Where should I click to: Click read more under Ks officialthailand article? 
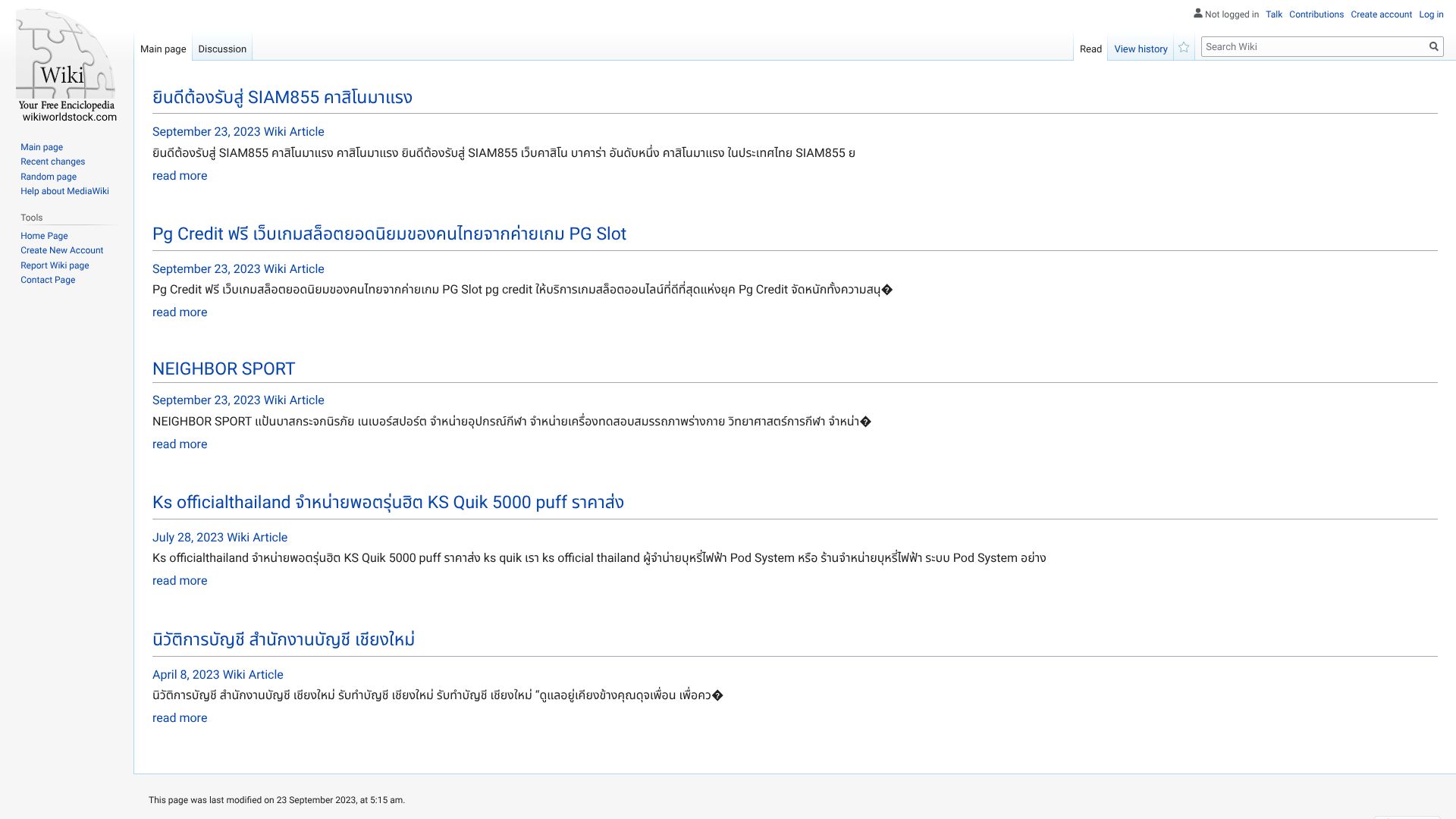pos(180,581)
